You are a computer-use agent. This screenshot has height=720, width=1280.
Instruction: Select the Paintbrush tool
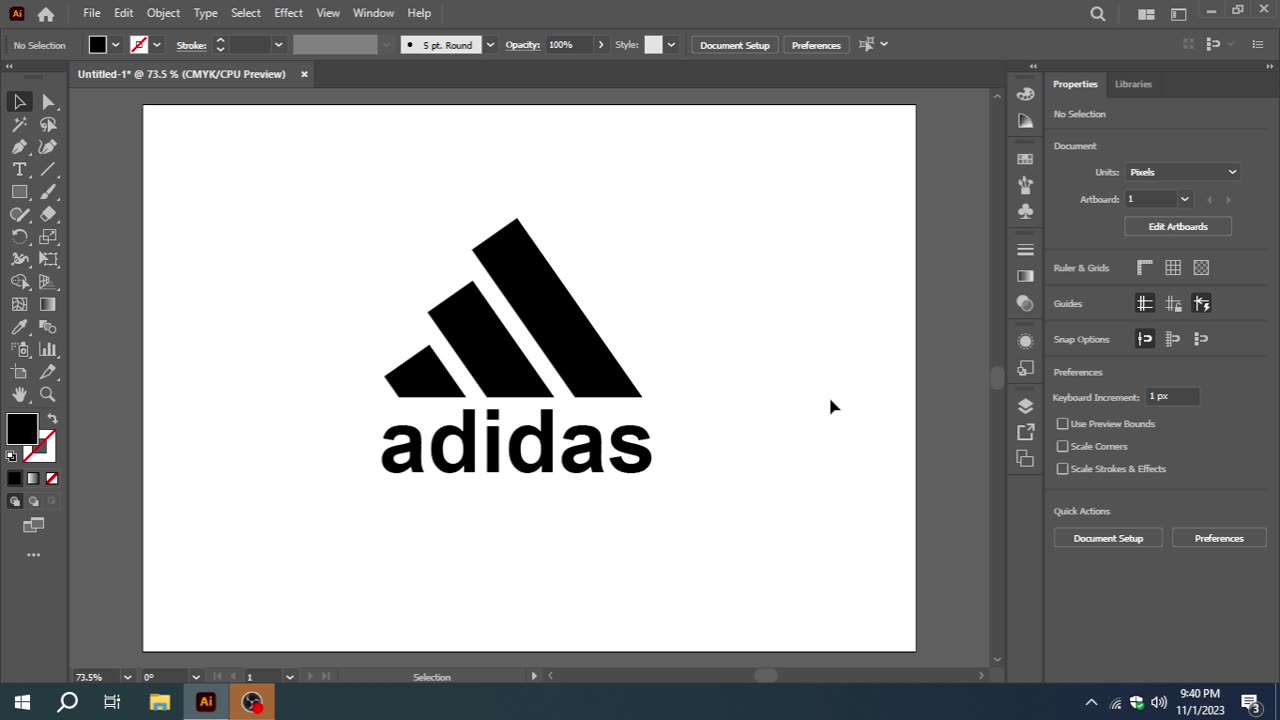48,192
